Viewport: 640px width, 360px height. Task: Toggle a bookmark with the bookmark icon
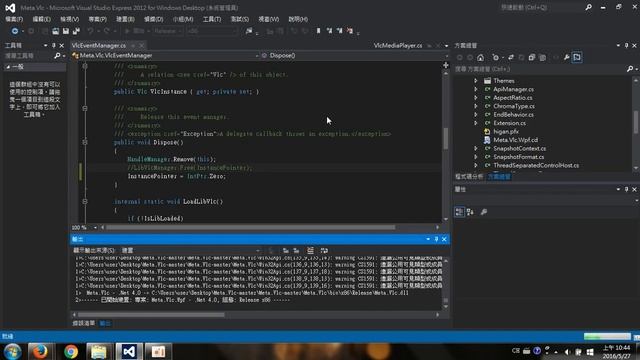[318, 31]
